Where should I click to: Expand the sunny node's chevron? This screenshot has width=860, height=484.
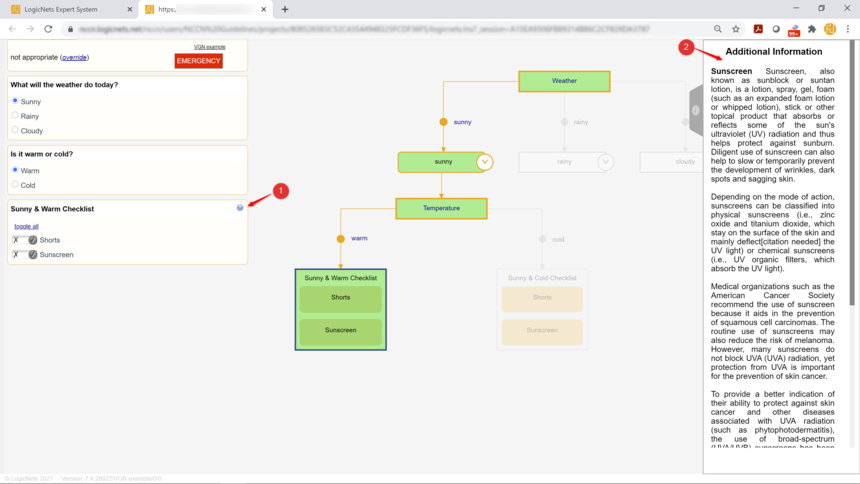(484, 162)
